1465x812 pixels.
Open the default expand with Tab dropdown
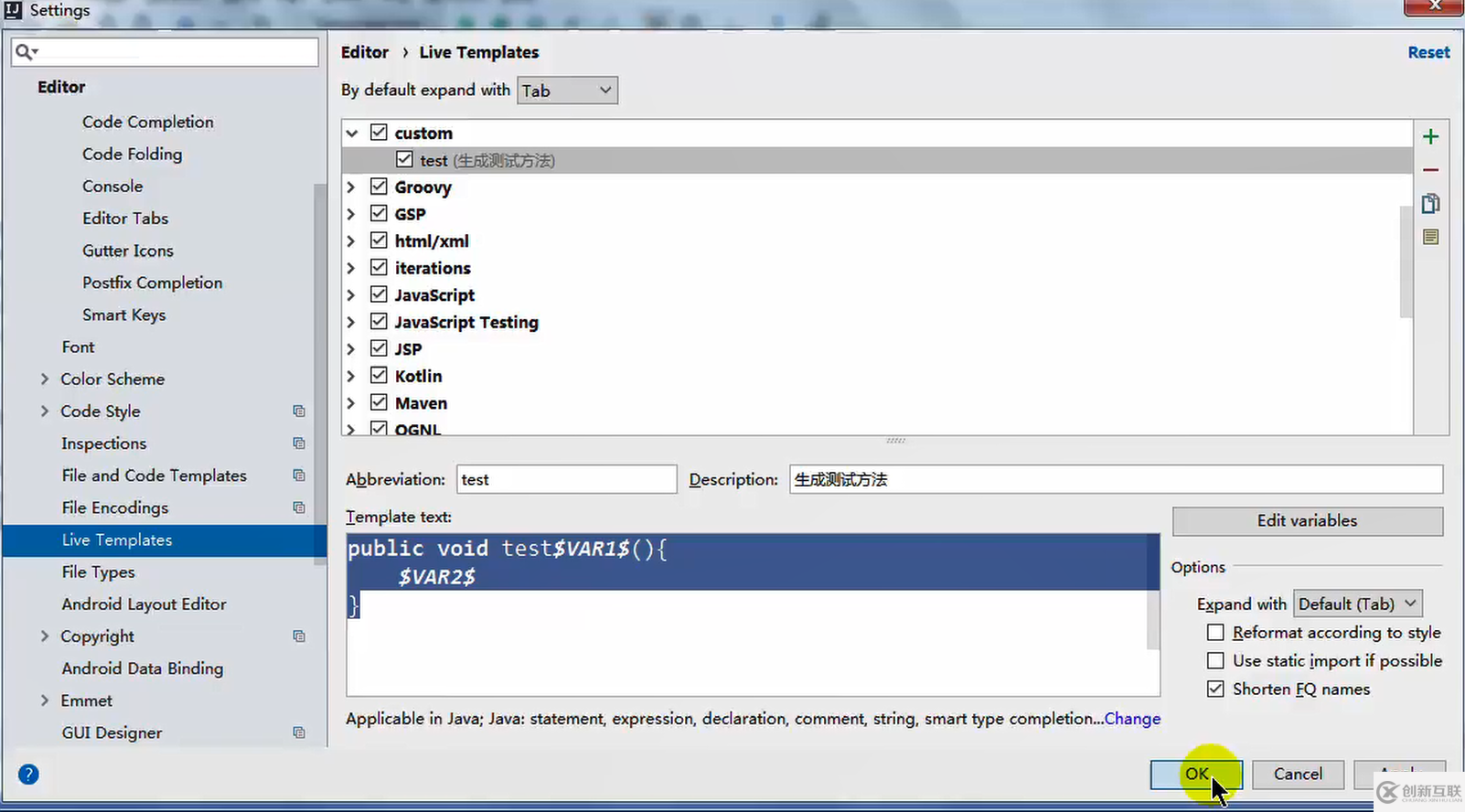click(x=567, y=91)
